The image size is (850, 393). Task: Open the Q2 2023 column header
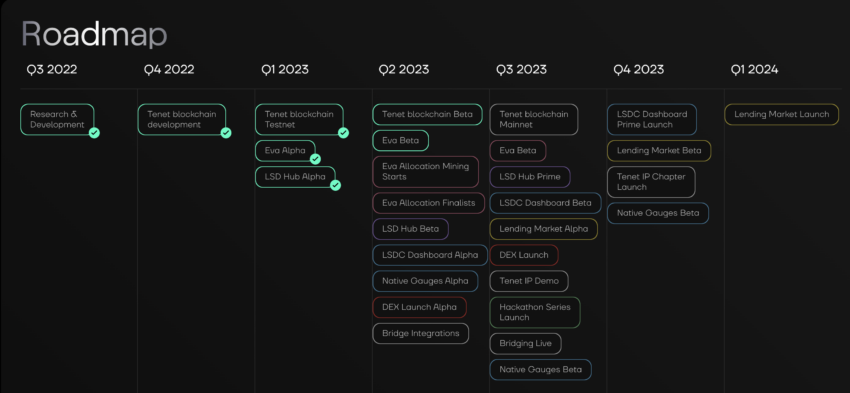click(404, 69)
